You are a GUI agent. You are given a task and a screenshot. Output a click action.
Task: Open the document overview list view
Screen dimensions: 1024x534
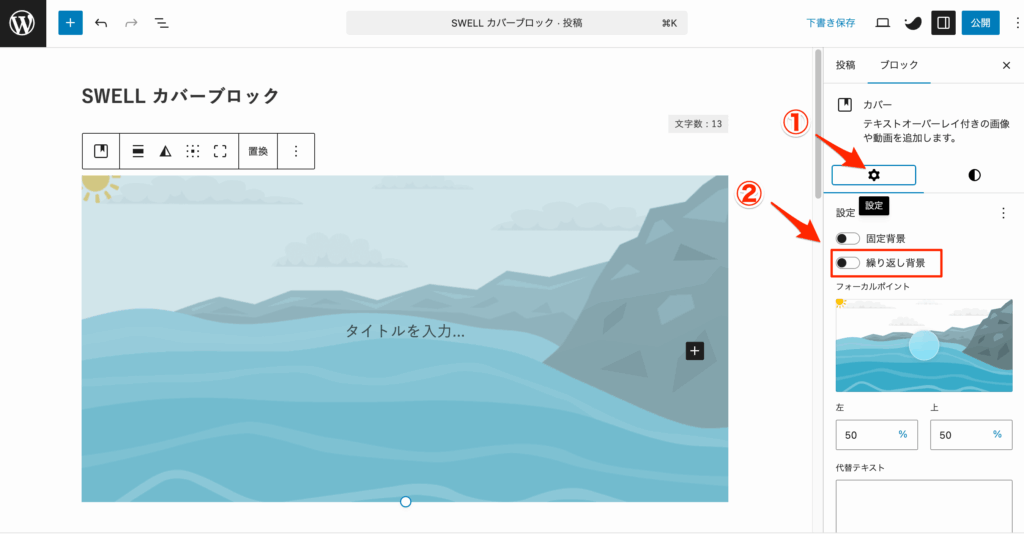tap(161, 23)
